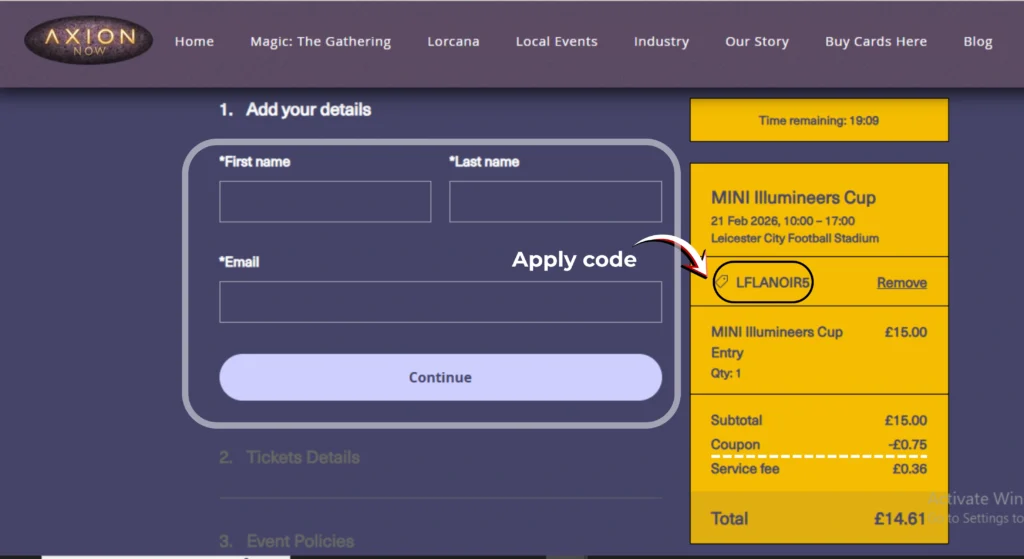This screenshot has height=559, width=1024.
Task: Go to Magic: The Gathering page
Action: click(x=320, y=42)
